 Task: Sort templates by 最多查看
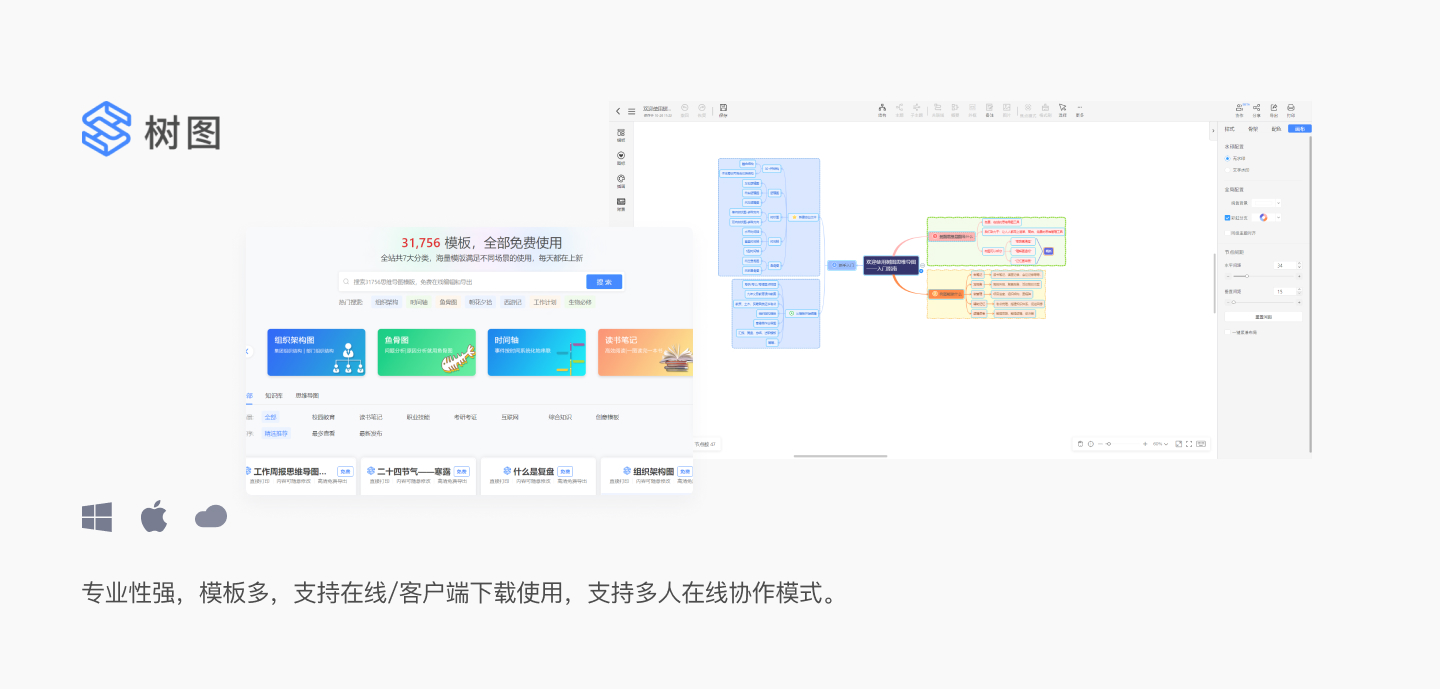(323, 433)
